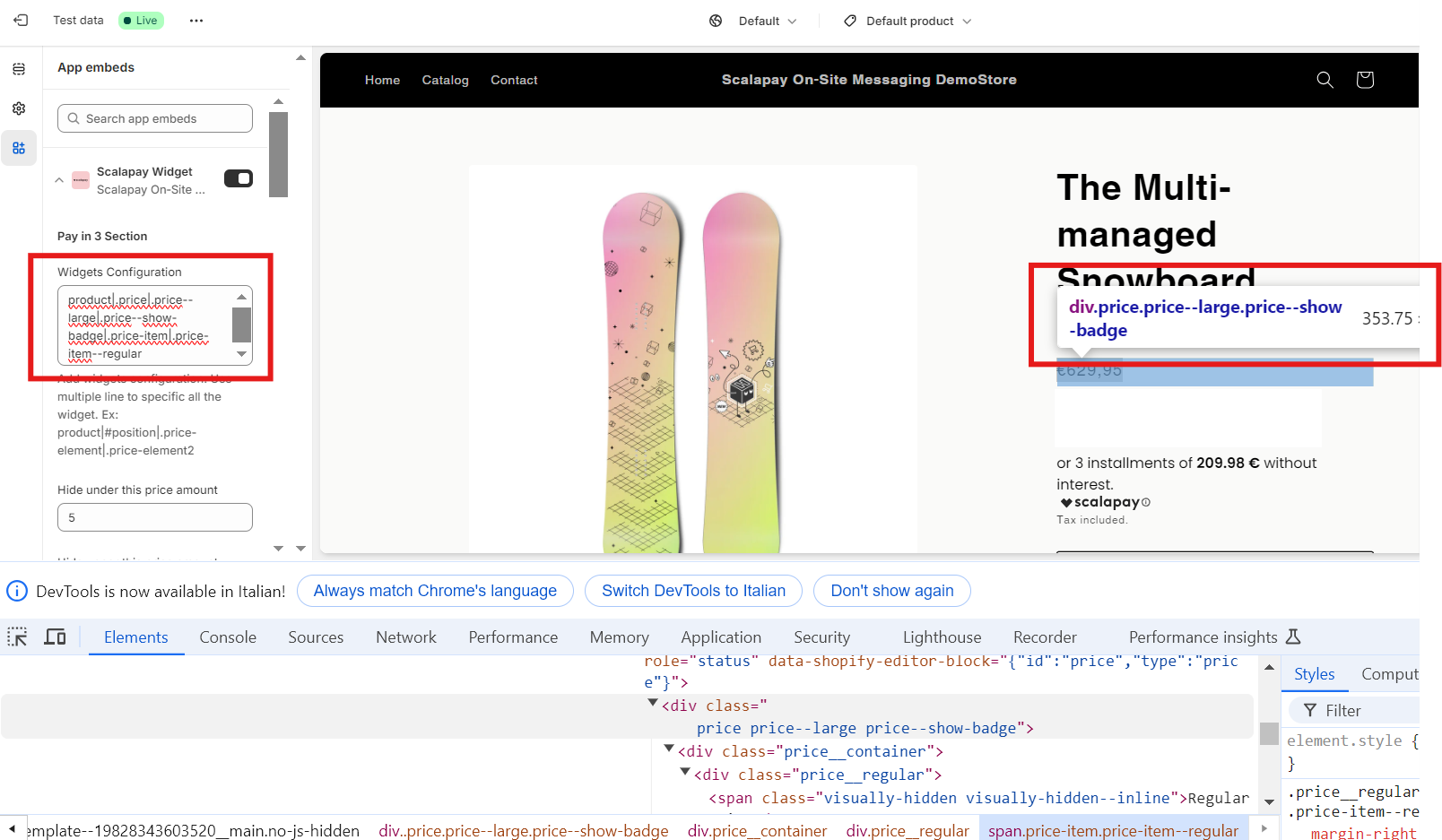Switch to the Console tab

(228, 637)
